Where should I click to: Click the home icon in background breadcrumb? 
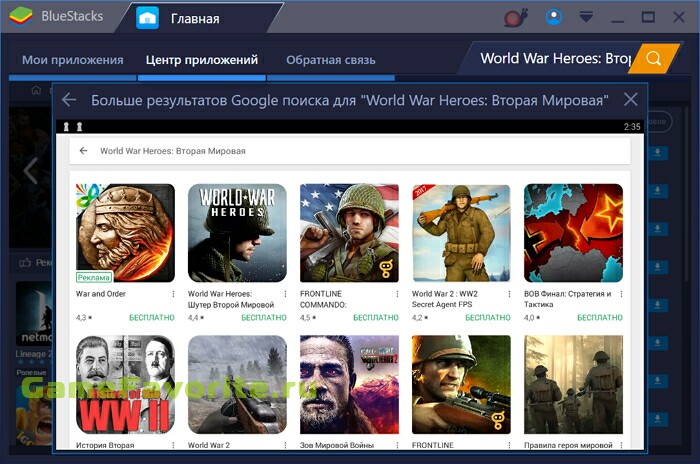click(36, 91)
